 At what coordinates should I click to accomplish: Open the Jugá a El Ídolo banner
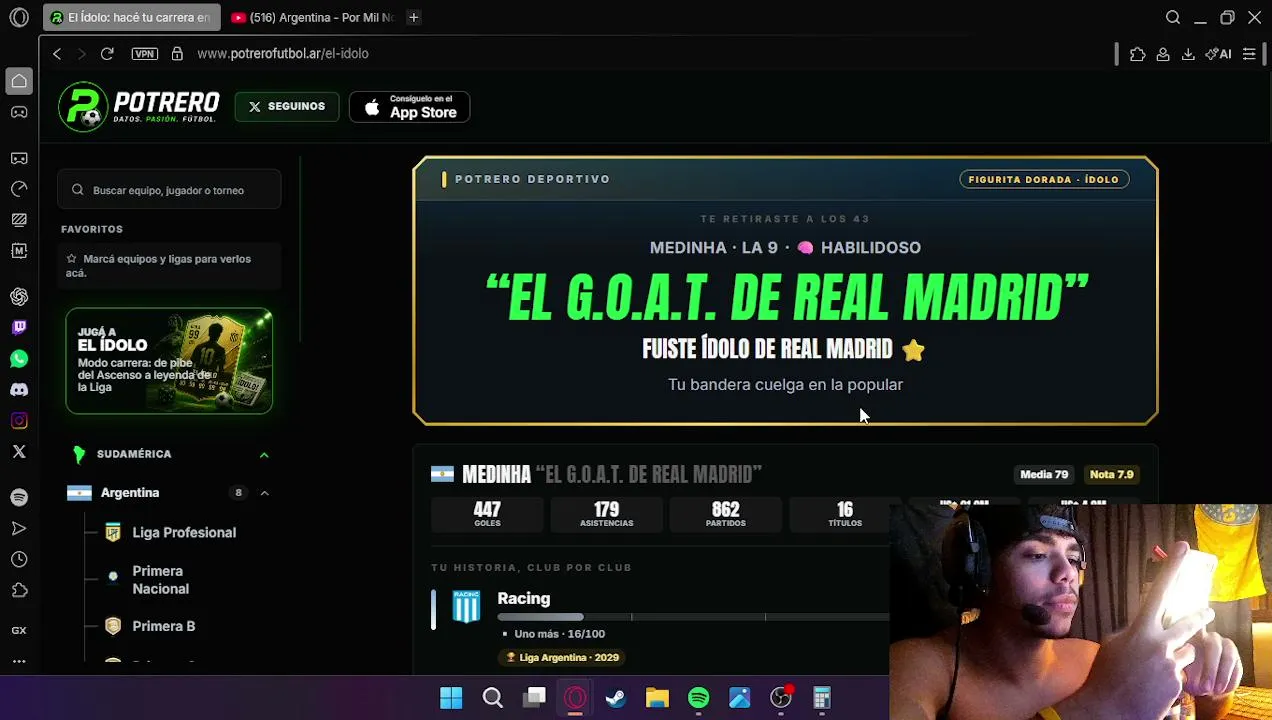tap(169, 361)
